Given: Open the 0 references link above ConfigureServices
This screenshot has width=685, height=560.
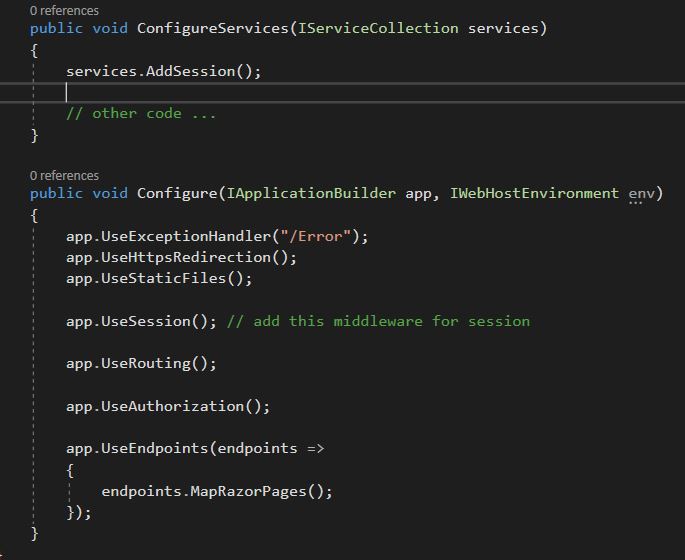Looking at the screenshot, I should coord(64,10).
